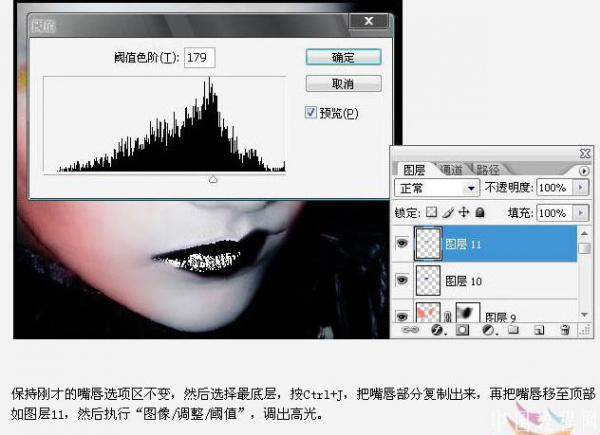The image size is (600, 435).
Task: Switch to the 通道 channels tab
Action: [x=451, y=169]
